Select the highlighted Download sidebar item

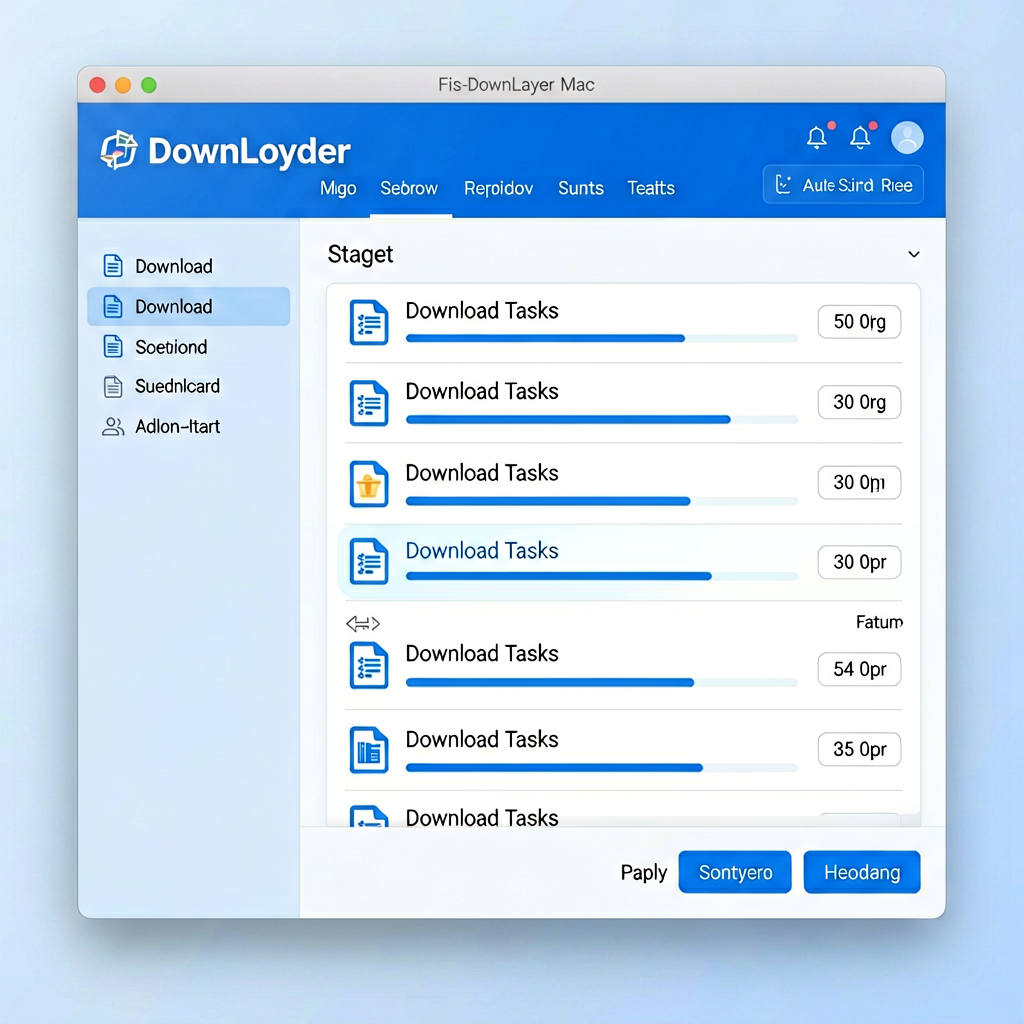pos(188,306)
